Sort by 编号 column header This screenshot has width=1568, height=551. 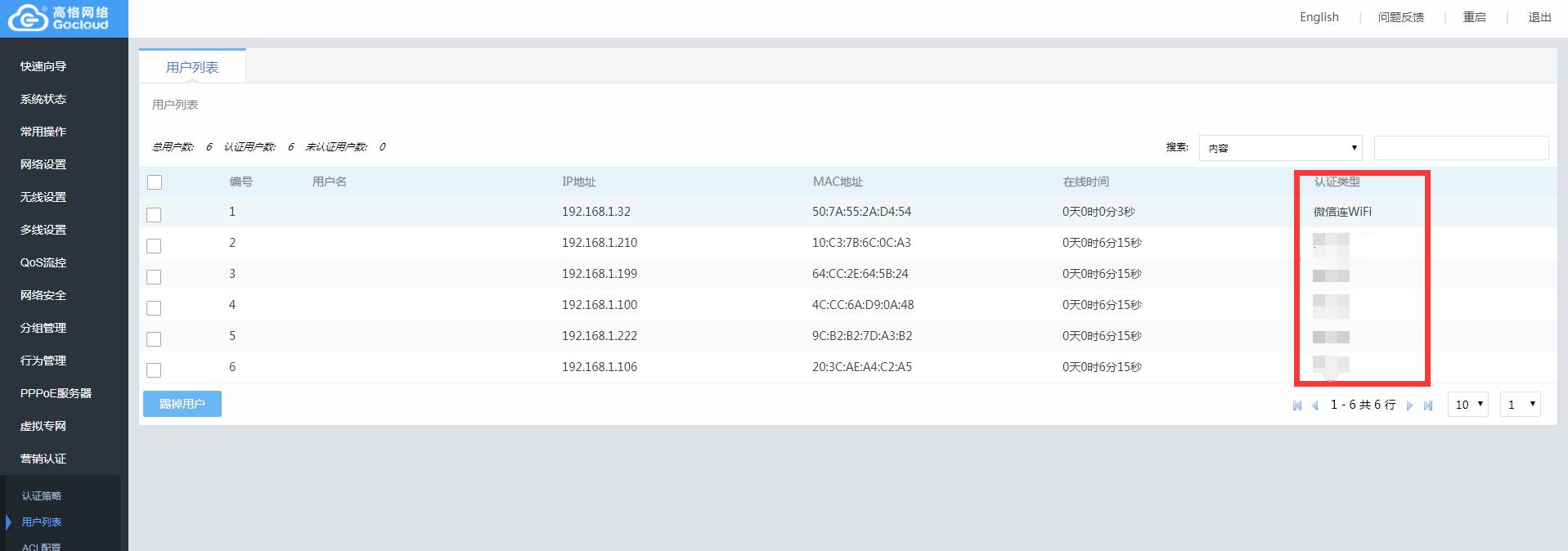click(241, 181)
